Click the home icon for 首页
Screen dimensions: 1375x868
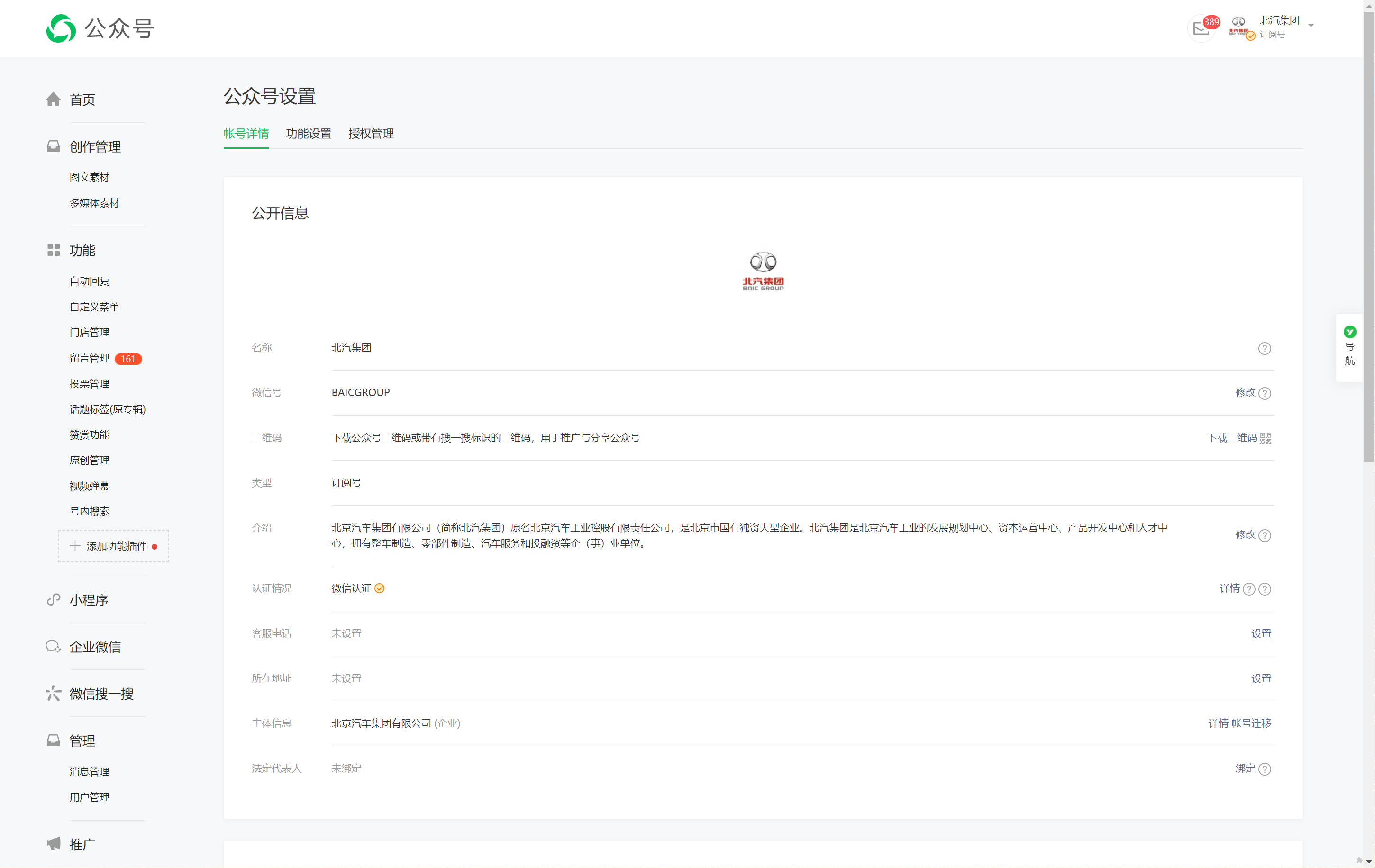(x=53, y=99)
